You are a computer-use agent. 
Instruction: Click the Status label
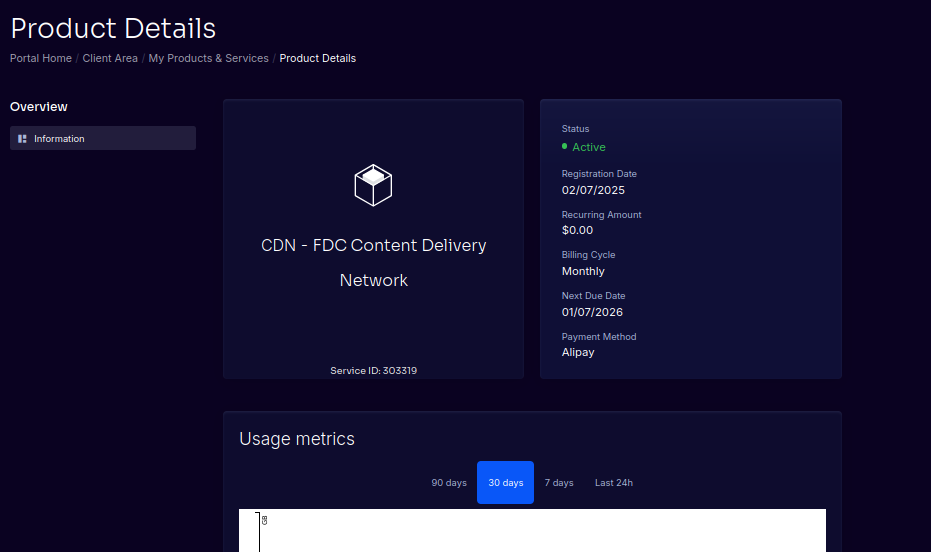coord(575,129)
